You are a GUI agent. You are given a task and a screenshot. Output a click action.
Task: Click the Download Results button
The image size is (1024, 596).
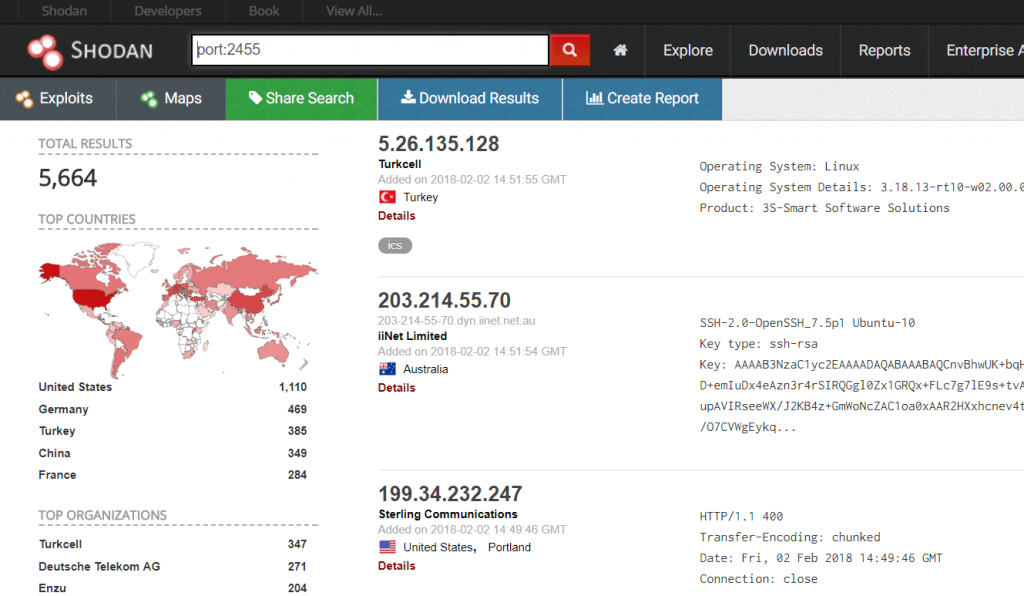point(470,99)
